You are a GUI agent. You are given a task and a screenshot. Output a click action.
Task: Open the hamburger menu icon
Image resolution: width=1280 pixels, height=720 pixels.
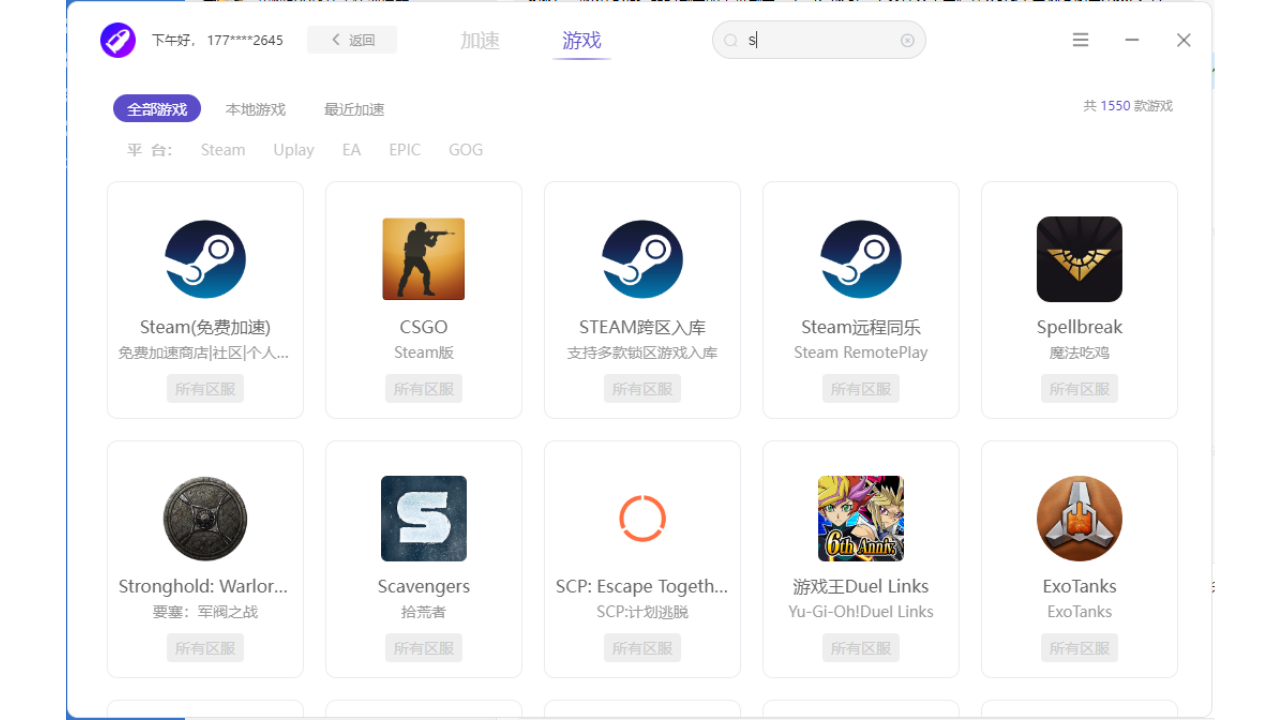(1080, 40)
